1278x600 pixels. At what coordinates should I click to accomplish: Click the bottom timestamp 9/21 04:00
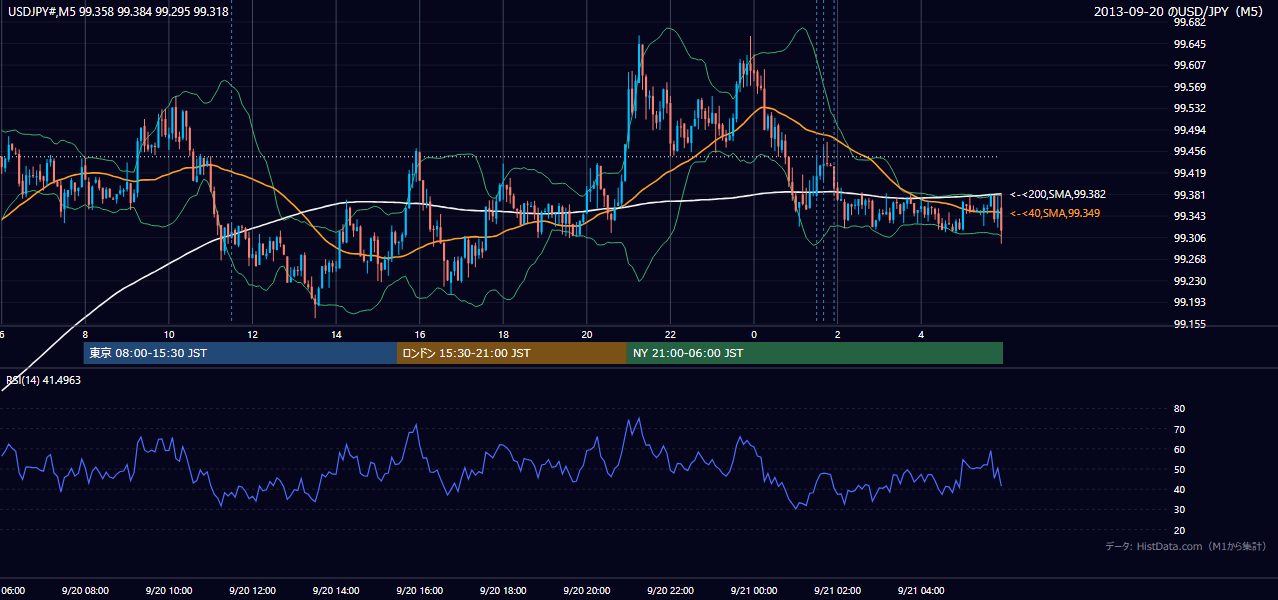(x=921, y=591)
